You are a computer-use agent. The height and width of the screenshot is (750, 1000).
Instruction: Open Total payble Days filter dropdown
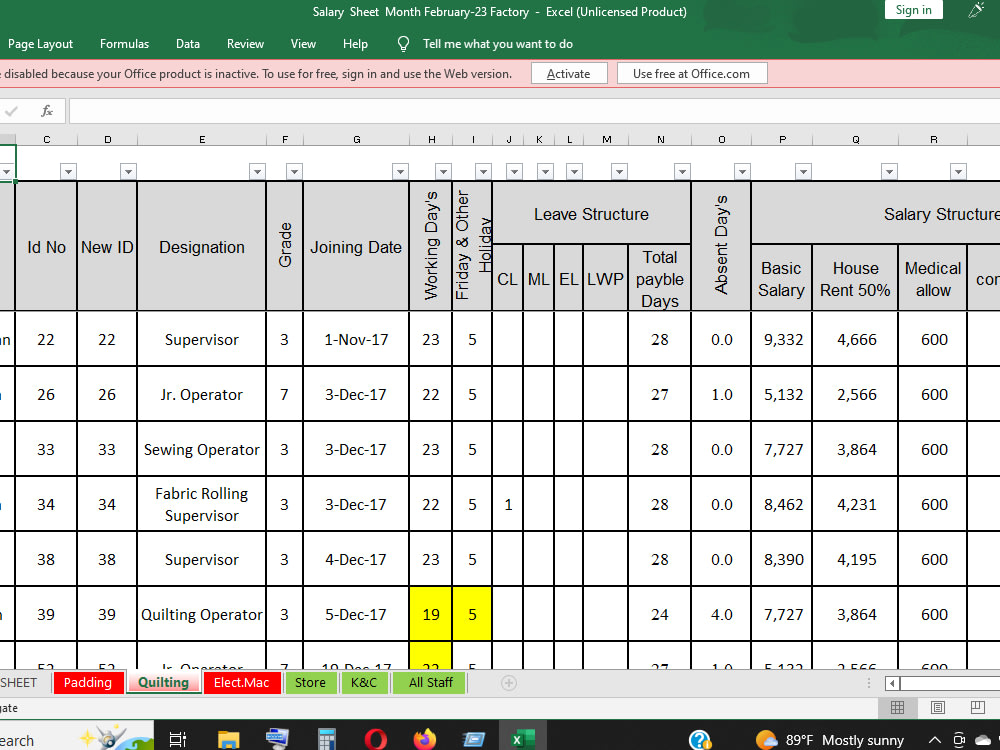682,172
